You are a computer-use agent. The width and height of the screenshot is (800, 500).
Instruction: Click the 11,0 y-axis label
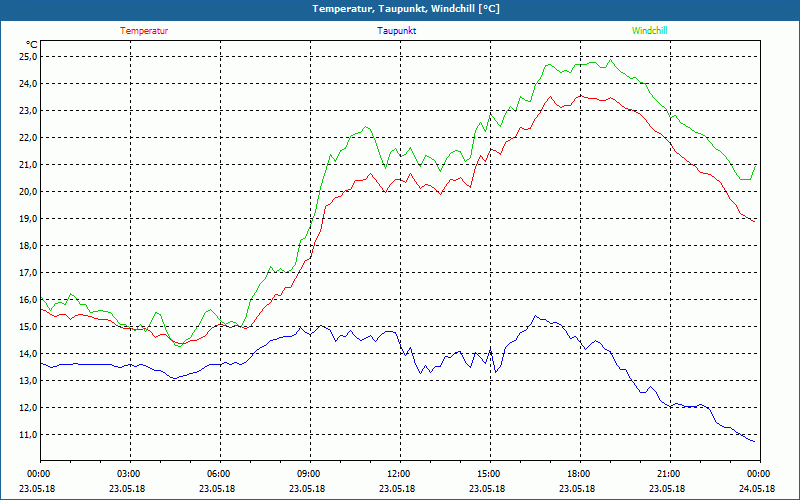[x=29, y=435]
